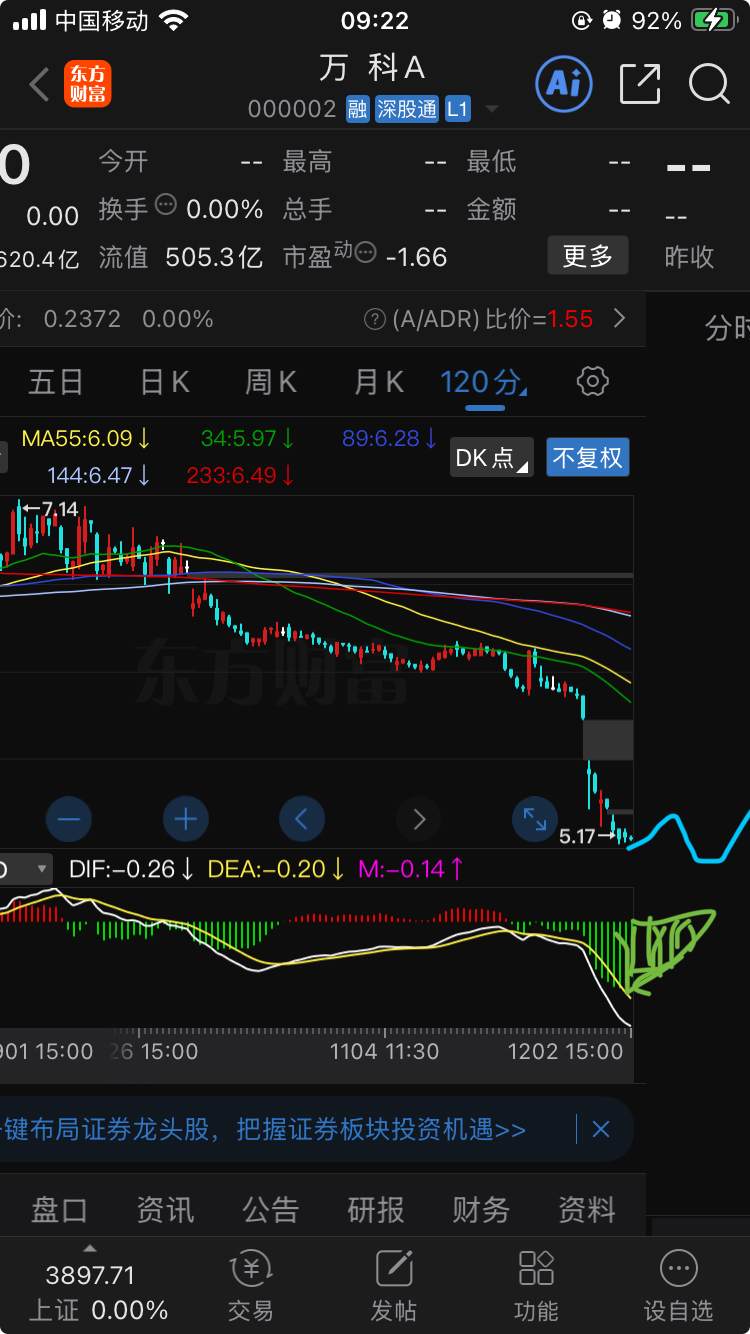The width and height of the screenshot is (750, 1334).
Task: Tap the 深股通 badge
Action: [407, 109]
